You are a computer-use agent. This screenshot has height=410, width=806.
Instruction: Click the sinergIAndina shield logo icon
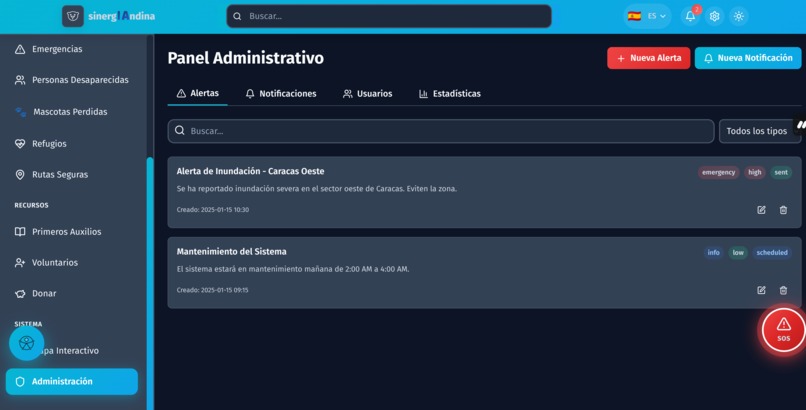point(73,16)
